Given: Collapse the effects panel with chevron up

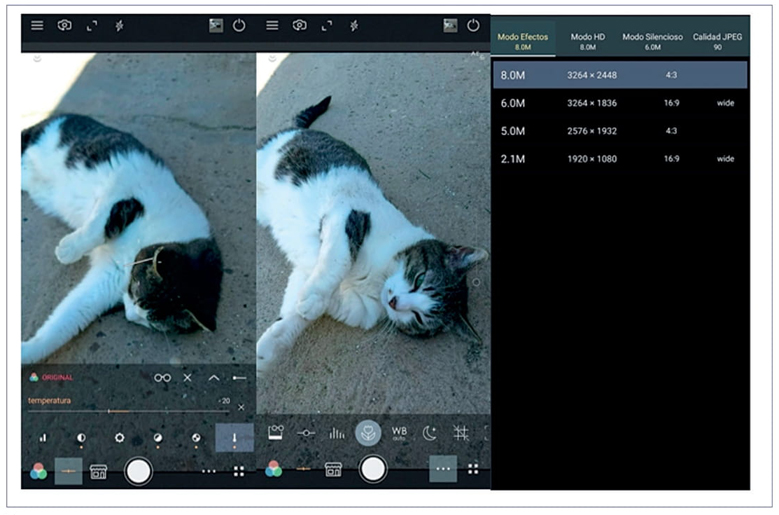Looking at the screenshot, I should point(213,378).
